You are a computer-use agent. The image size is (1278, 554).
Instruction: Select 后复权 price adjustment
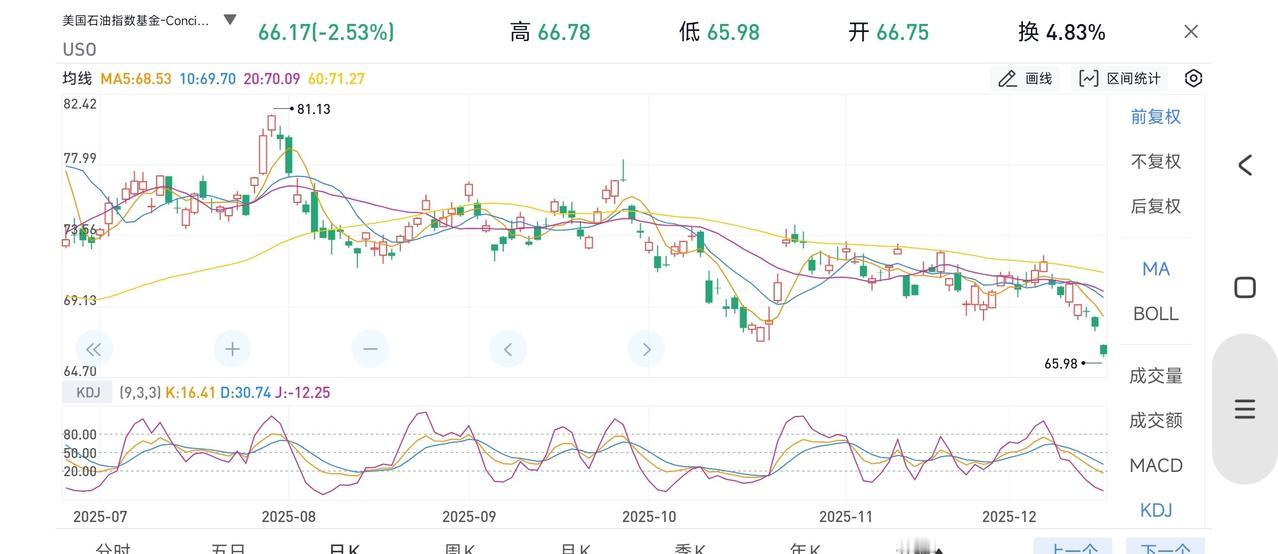[x=1156, y=206]
